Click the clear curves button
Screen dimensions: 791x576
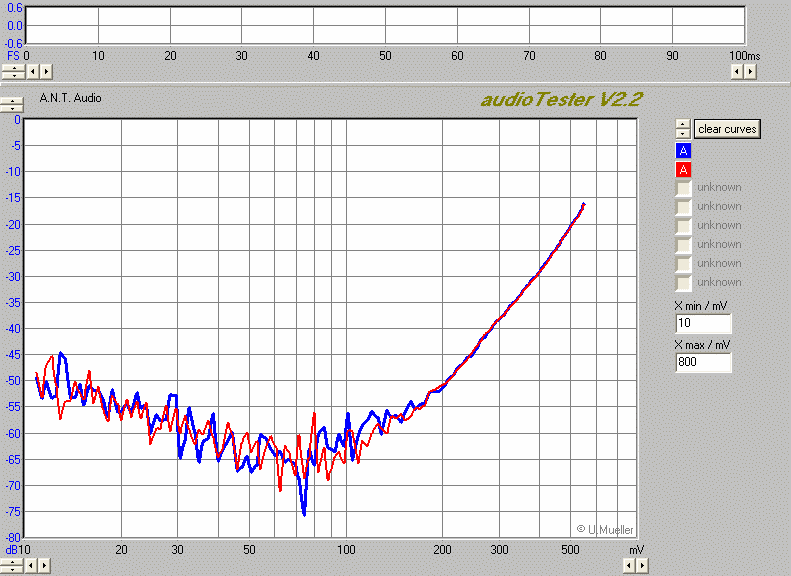click(x=727, y=129)
